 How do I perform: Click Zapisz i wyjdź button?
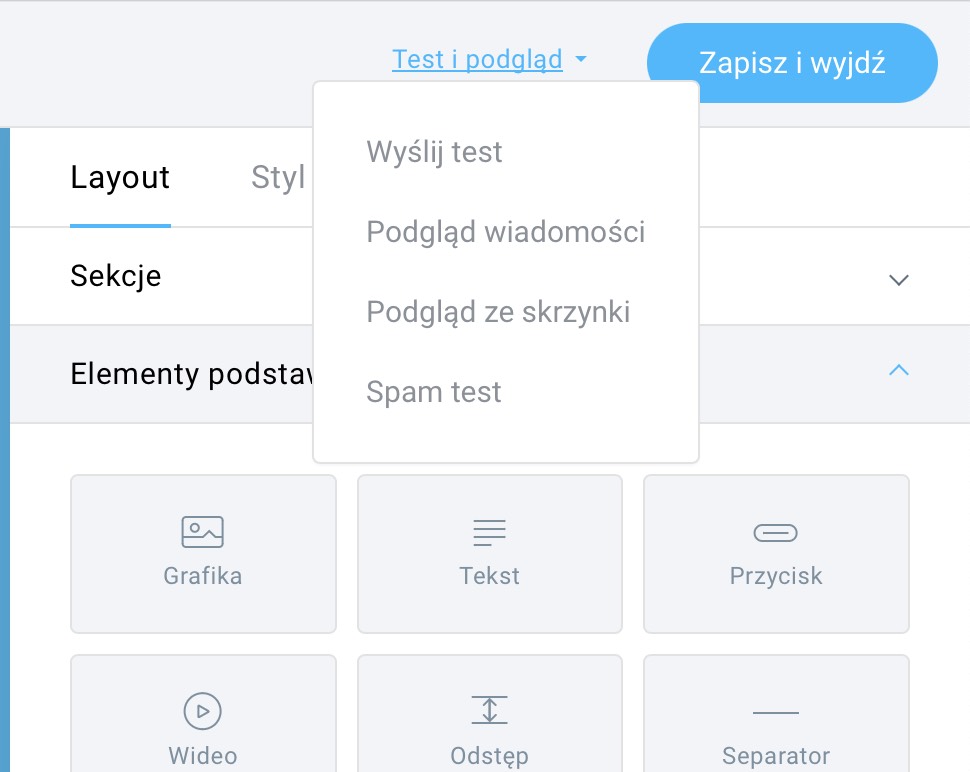pos(792,63)
